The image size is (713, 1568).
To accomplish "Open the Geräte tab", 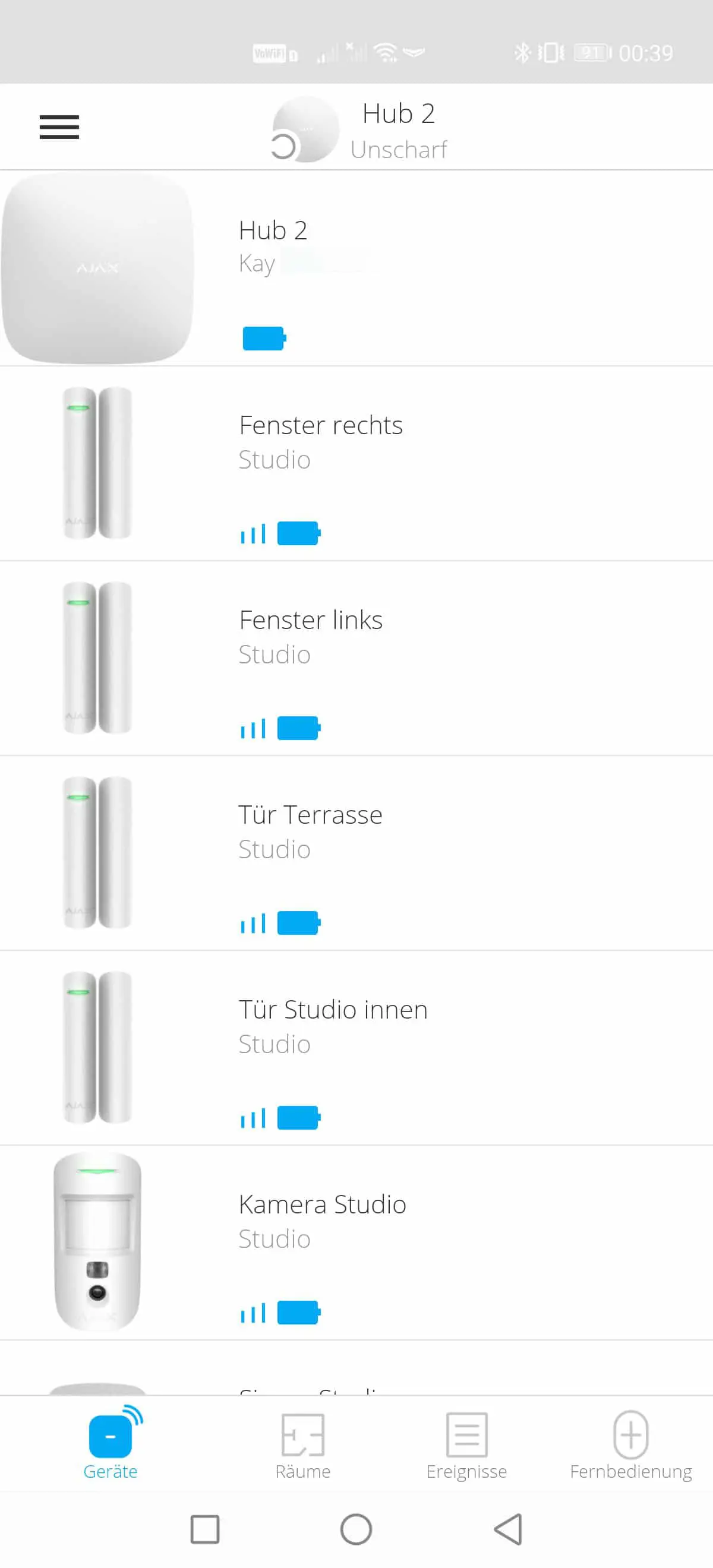I will pos(111,1443).
